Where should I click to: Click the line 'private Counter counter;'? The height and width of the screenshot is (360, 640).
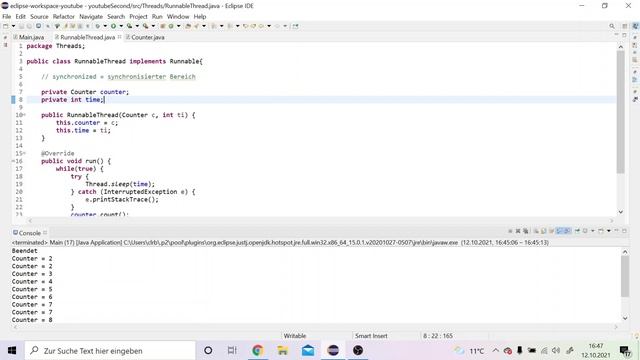(x=85, y=92)
